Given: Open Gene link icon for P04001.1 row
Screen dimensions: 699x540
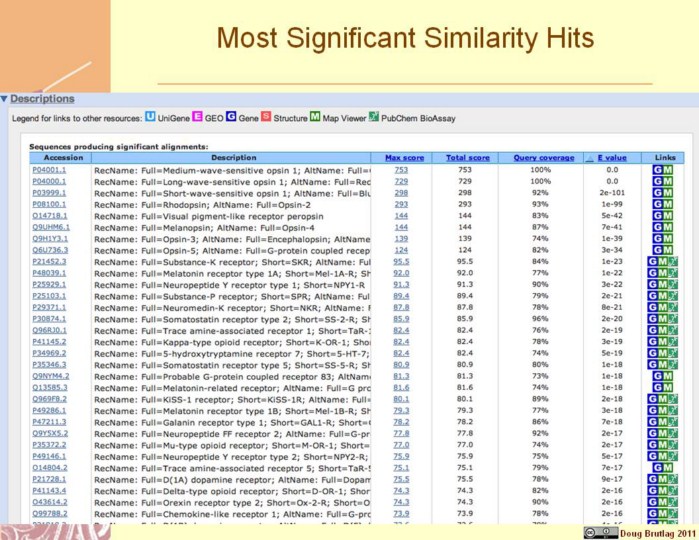Looking at the screenshot, I should tap(658, 170).
